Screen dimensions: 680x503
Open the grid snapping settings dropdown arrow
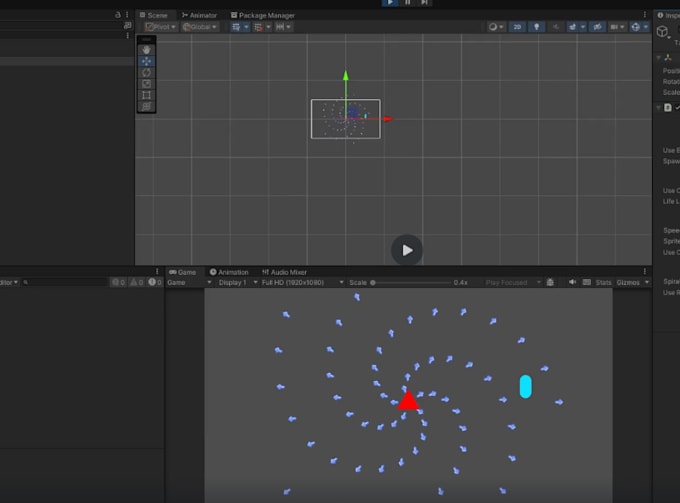[x=268, y=27]
